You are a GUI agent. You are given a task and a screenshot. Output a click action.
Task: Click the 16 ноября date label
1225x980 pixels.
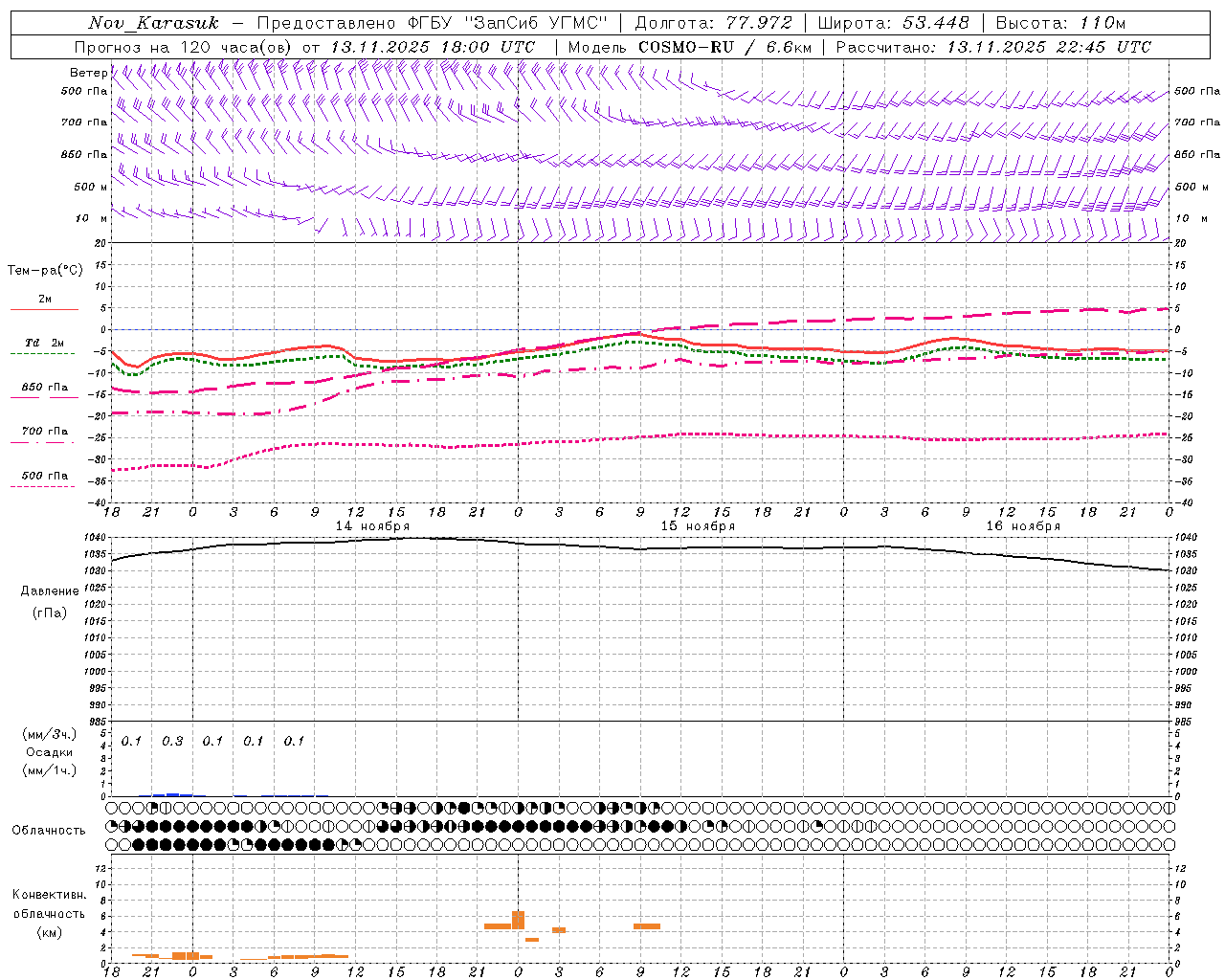click(1023, 526)
